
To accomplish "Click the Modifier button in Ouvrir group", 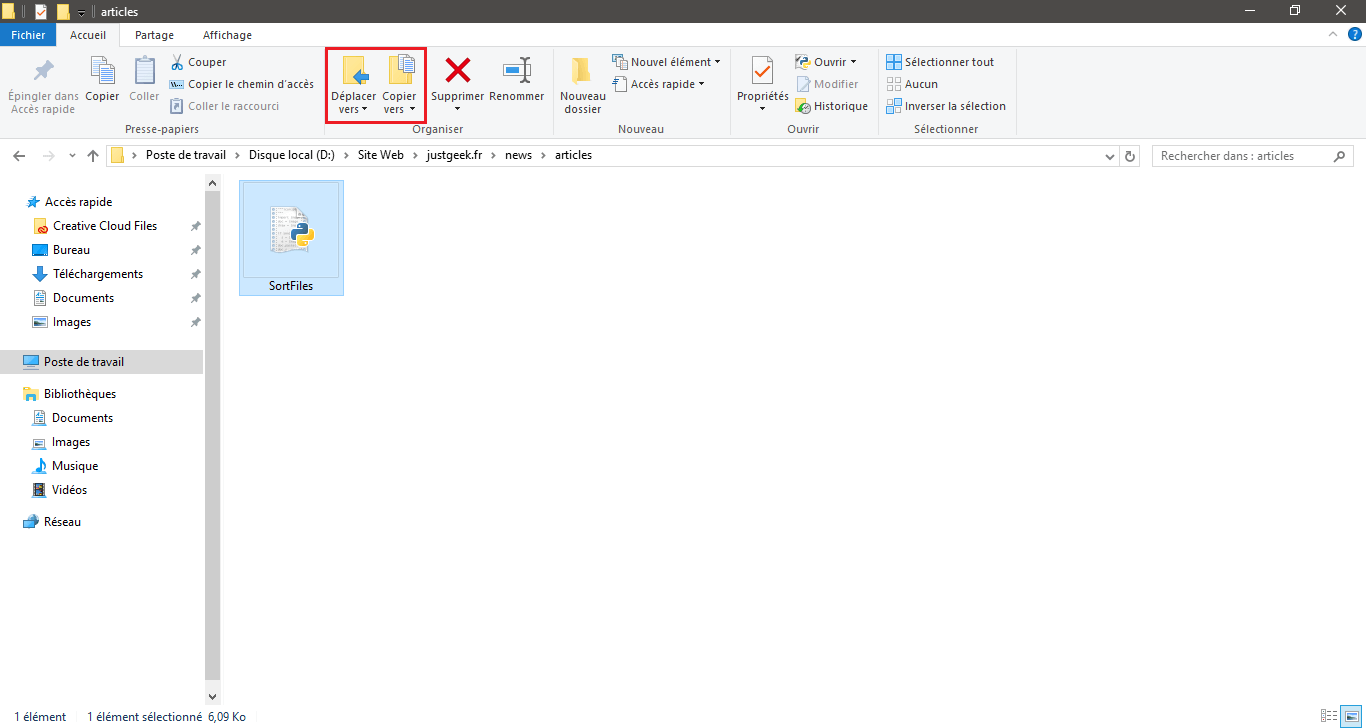I will pyautogui.click(x=827, y=84).
